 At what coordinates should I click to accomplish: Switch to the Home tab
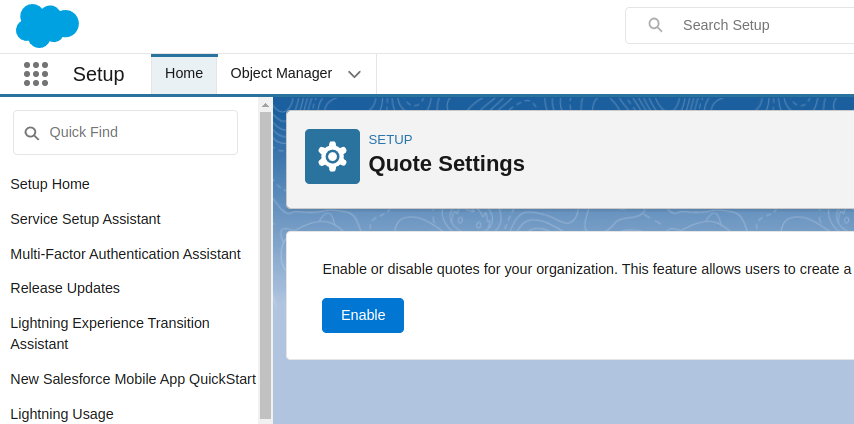click(x=184, y=74)
